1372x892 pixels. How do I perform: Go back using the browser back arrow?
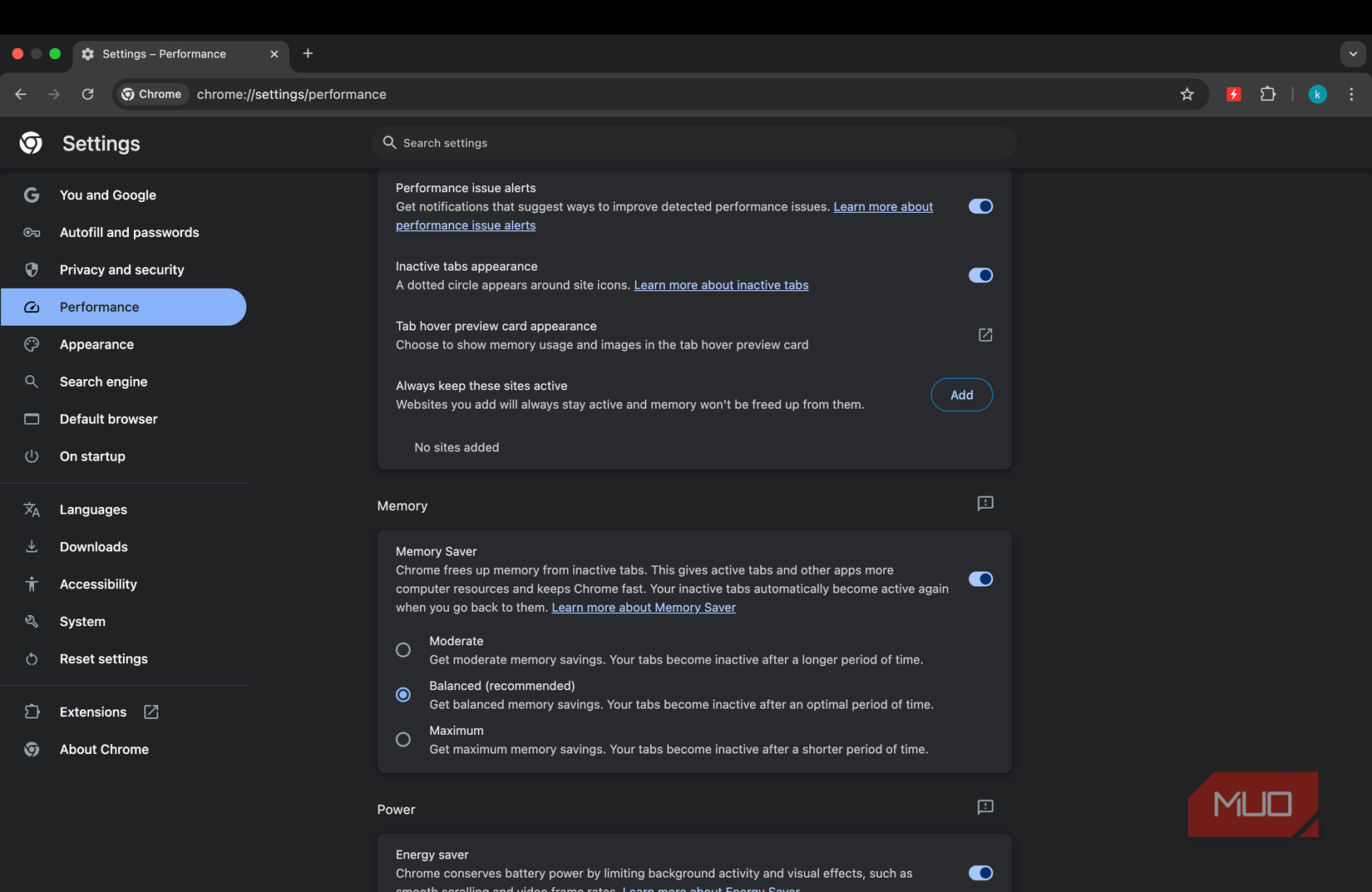pos(21,95)
